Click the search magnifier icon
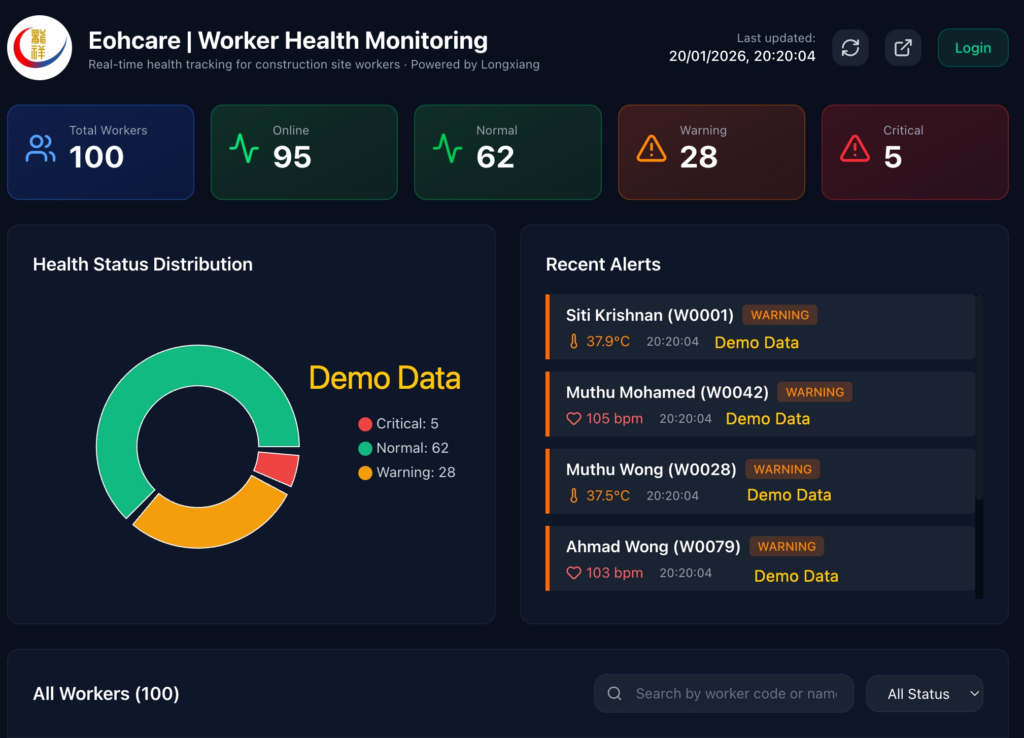1024x738 pixels. point(615,693)
